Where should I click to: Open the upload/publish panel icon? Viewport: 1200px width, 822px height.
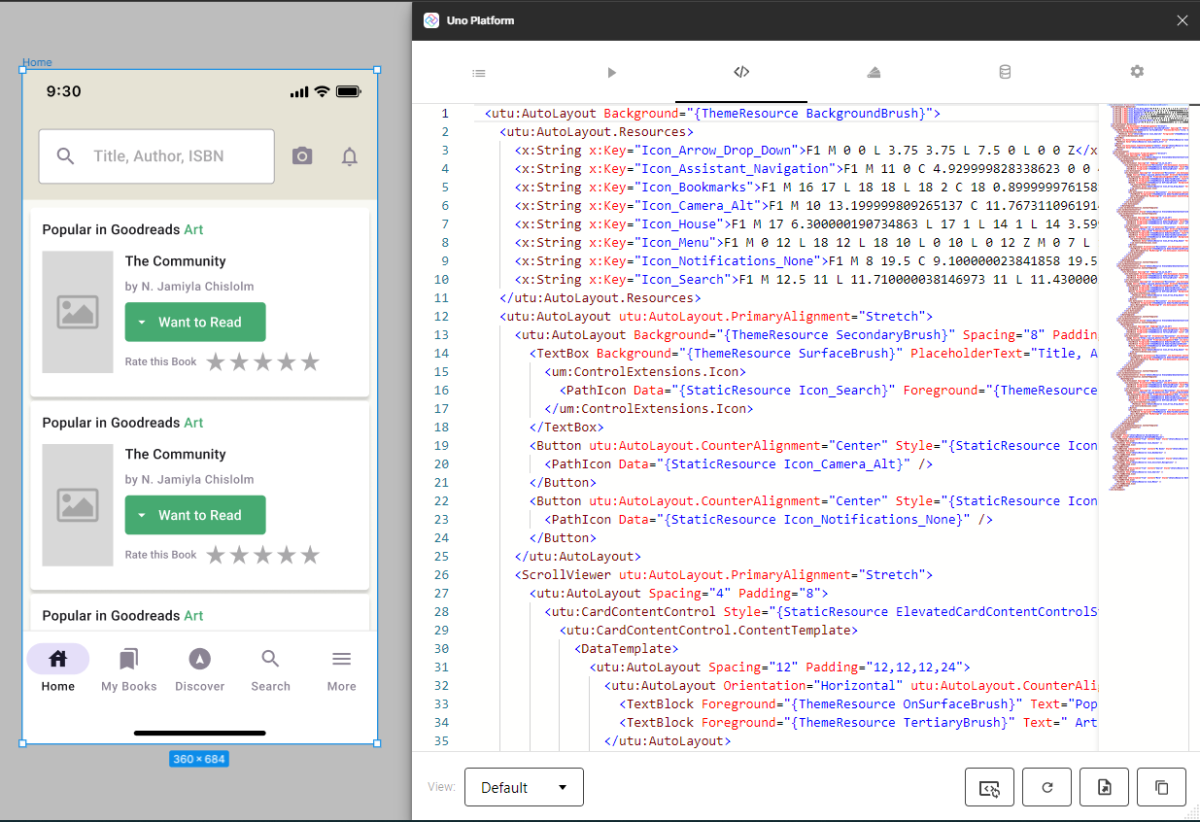click(x=873, y=72)
